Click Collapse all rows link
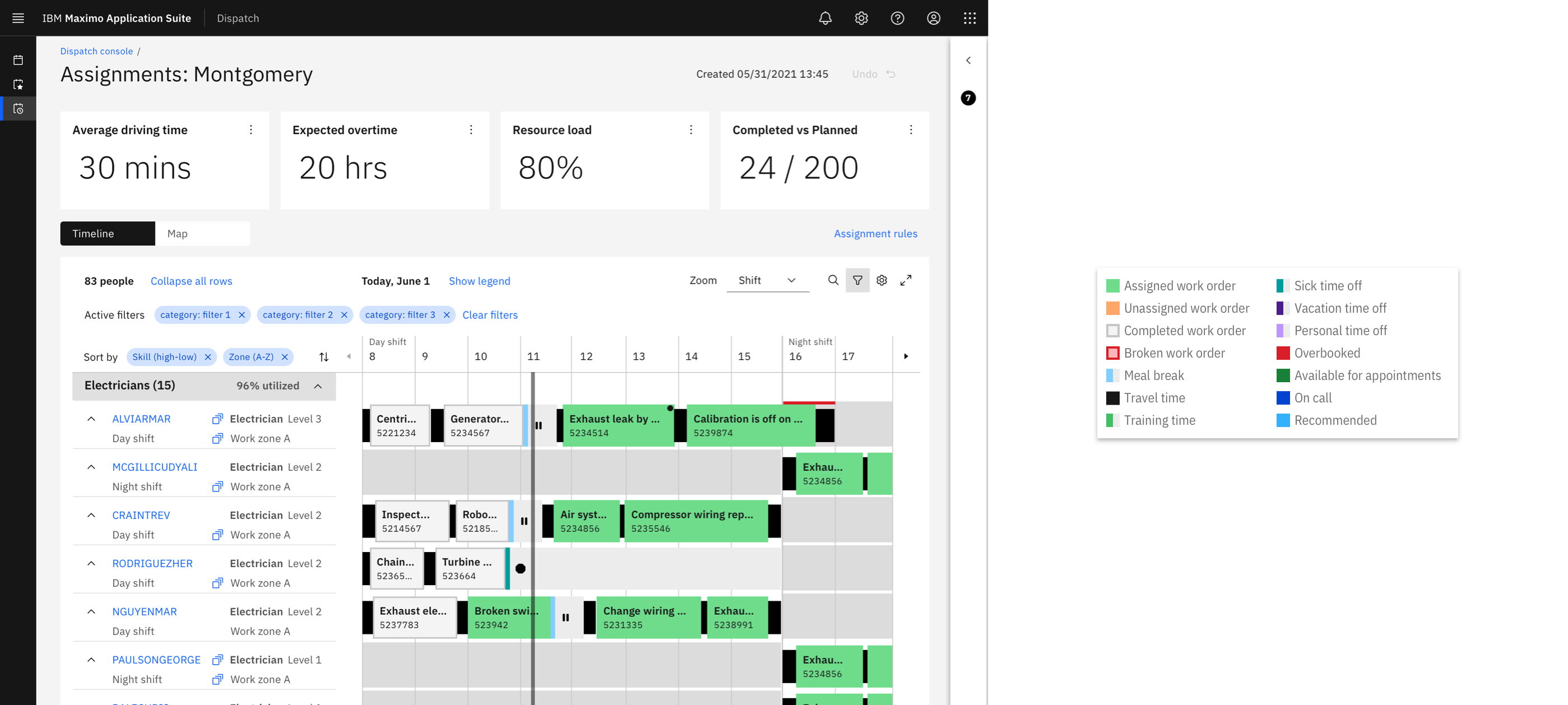Viewport: 1568px width, 705px height. [191, 281]
